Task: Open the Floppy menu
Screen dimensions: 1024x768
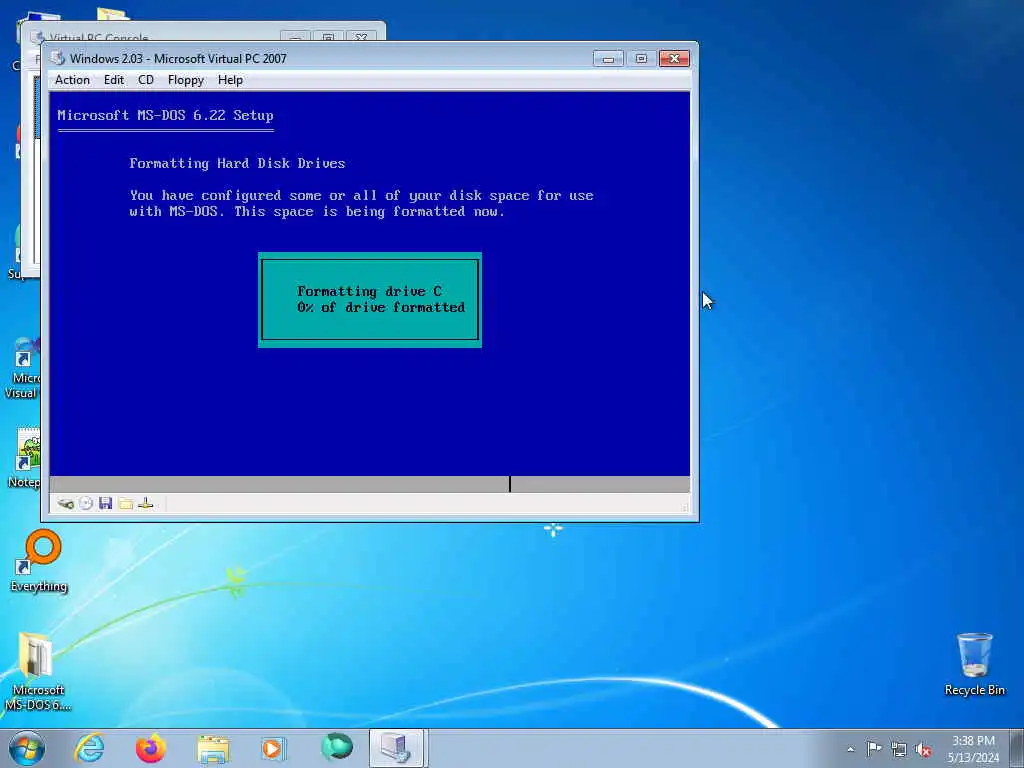Action: pos(185,80)
